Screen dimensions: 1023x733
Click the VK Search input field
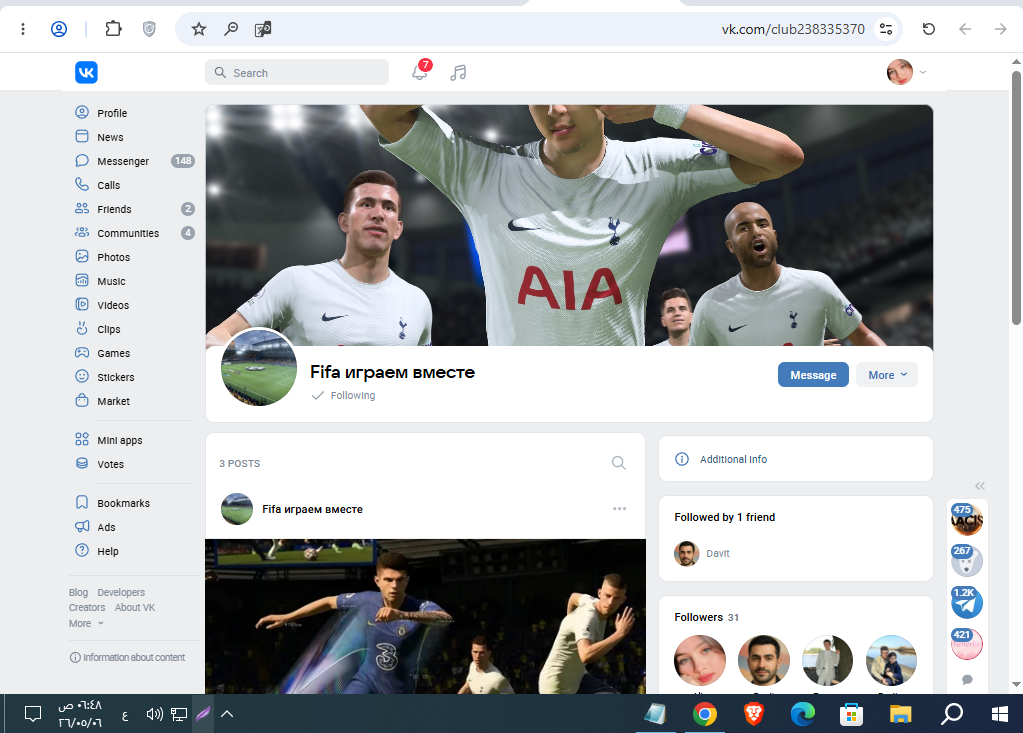[297, 72]
